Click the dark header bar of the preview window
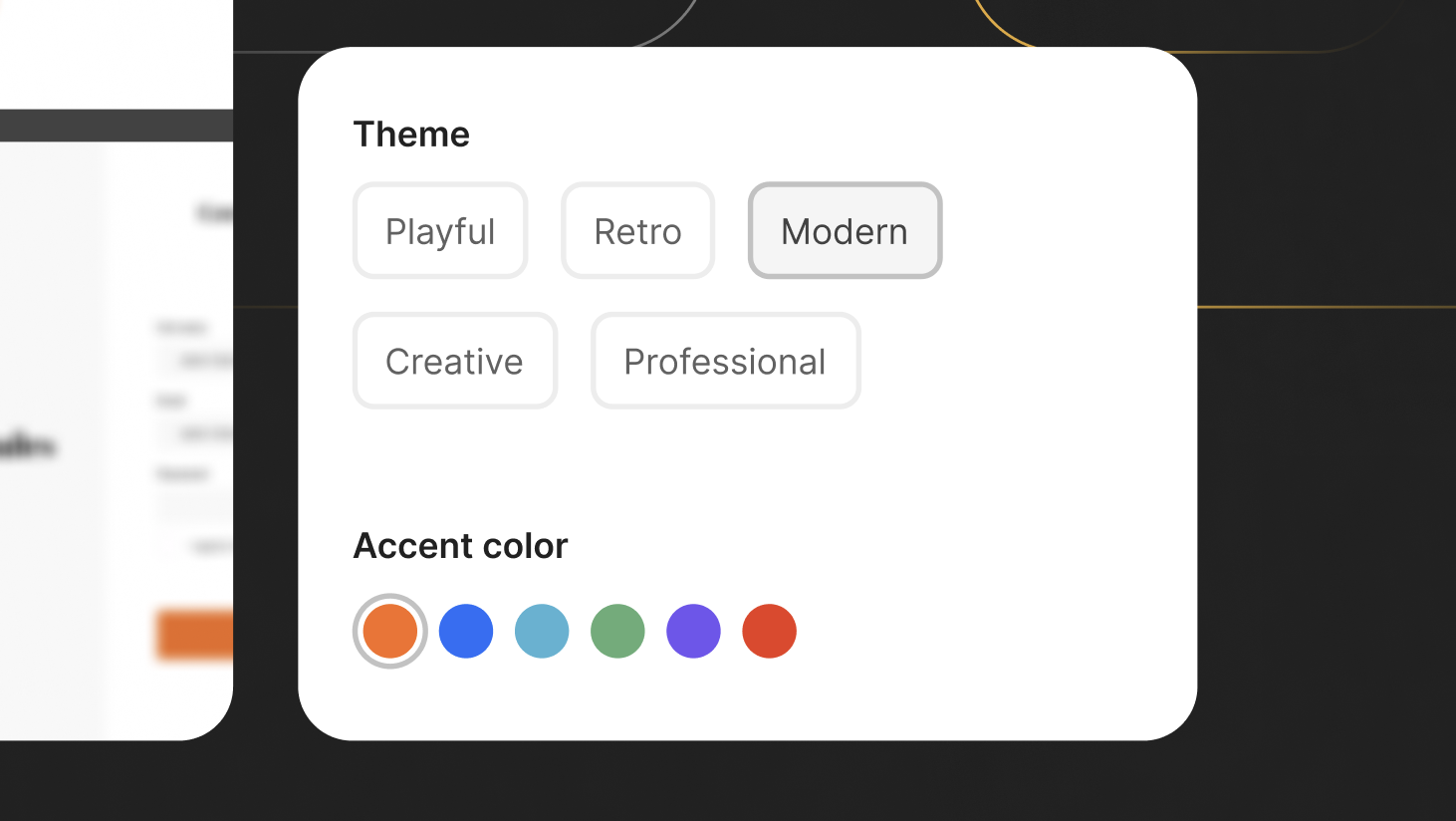1456x821 pixels. coord(115,124)
